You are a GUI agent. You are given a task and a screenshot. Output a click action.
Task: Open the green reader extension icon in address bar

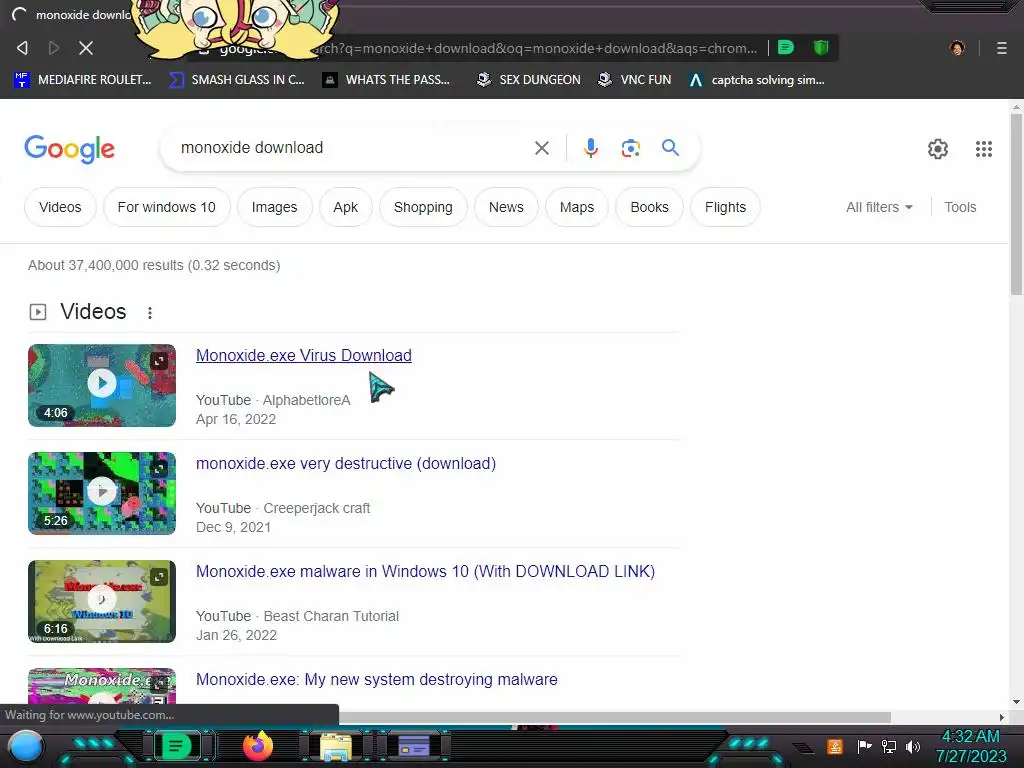coord(786,47)
